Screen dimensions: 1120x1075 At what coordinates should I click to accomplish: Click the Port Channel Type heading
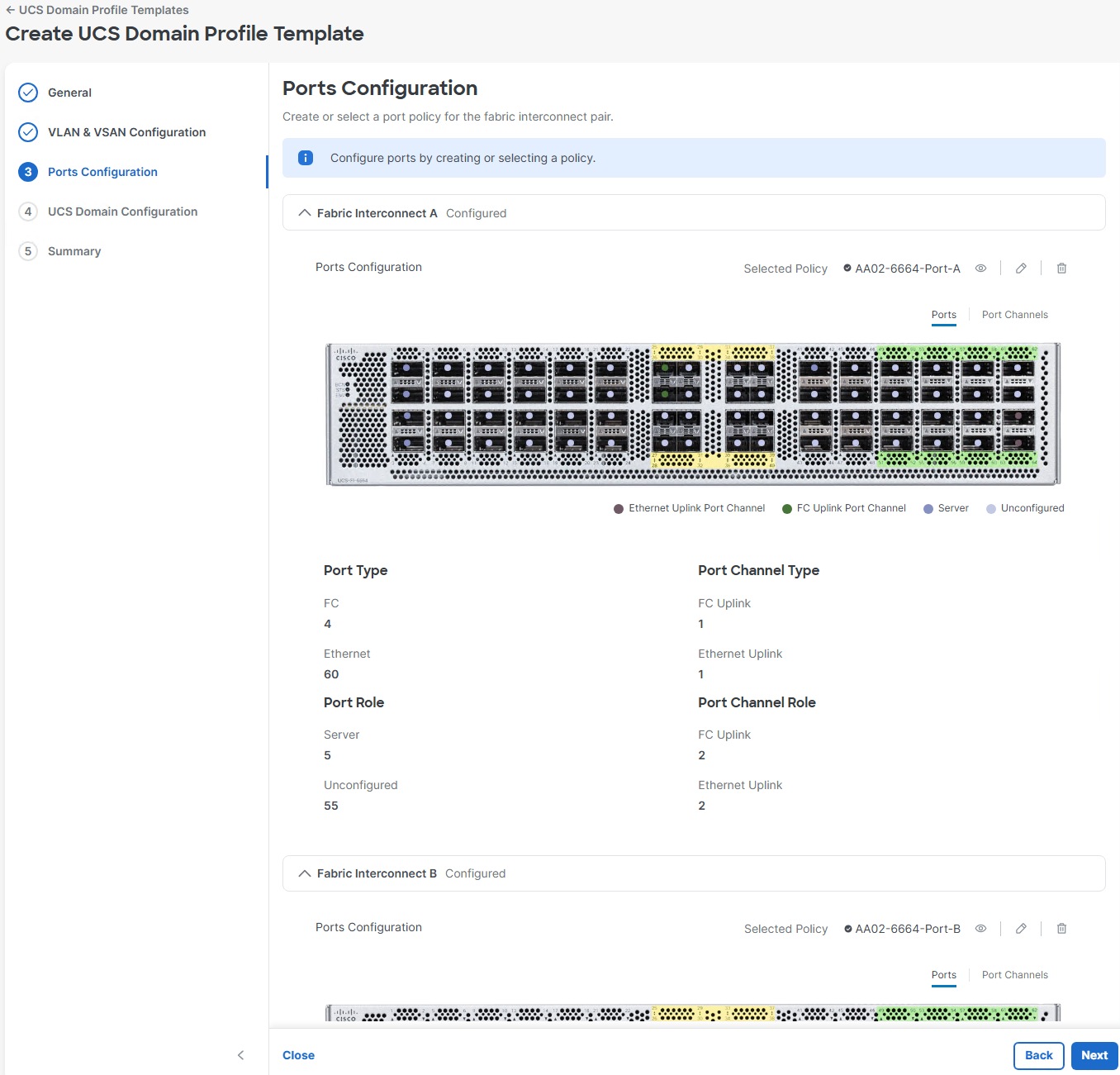pyautogui.click(x=758, y=570)
